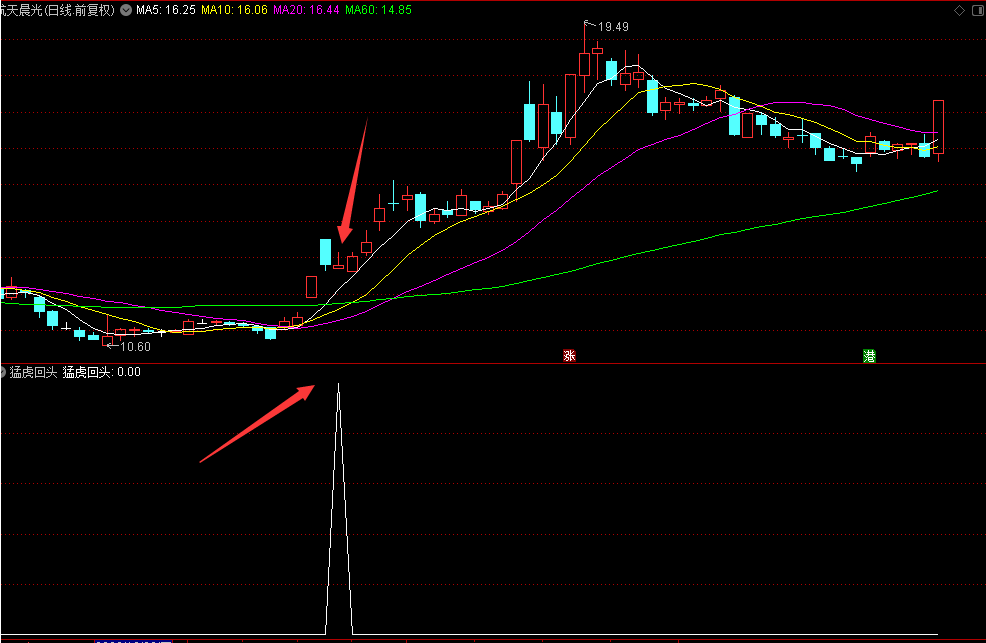The width and height of the screenshot is (986, 643).
Task: Select the small red candle below the arrow
Action: [x=338, y=263]
